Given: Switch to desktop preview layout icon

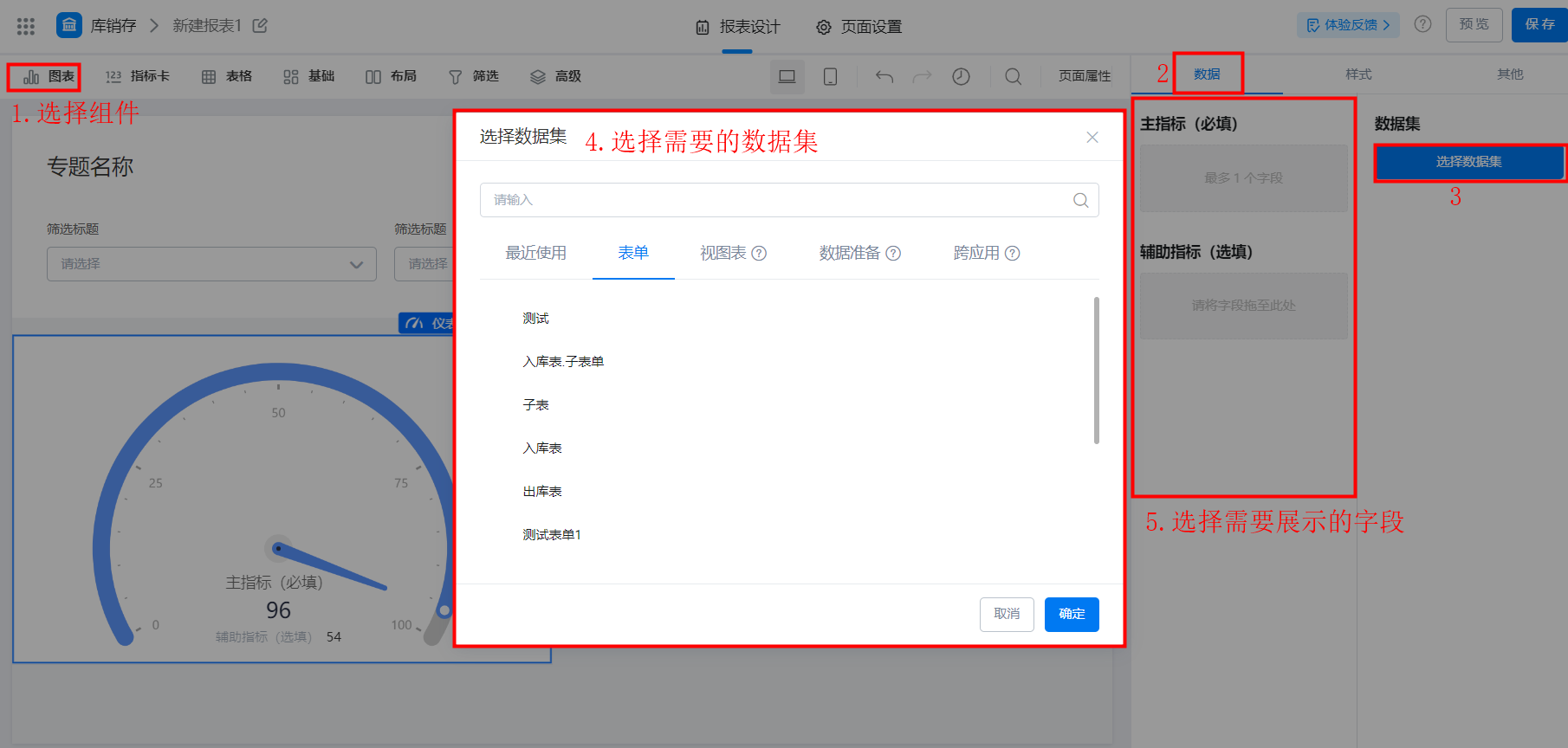Looking at the screenshot, I should [787, 76].
